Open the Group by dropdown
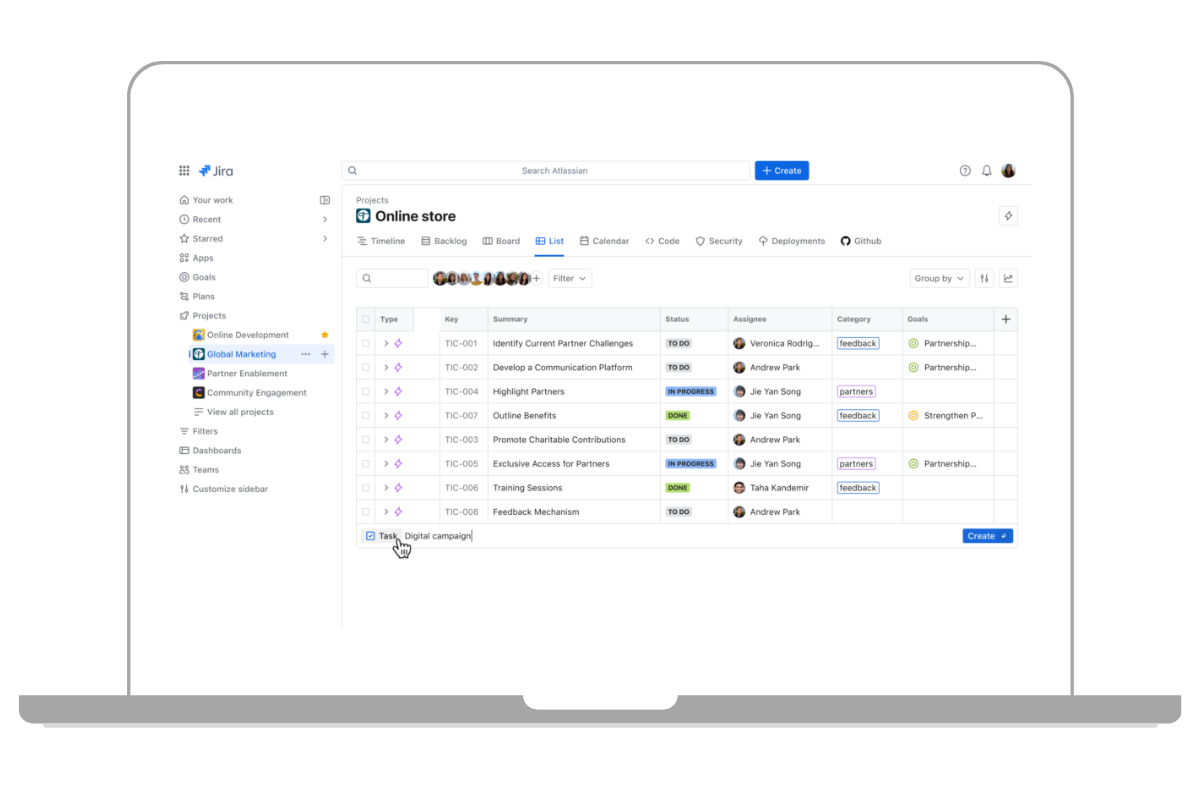 (939, 279)
